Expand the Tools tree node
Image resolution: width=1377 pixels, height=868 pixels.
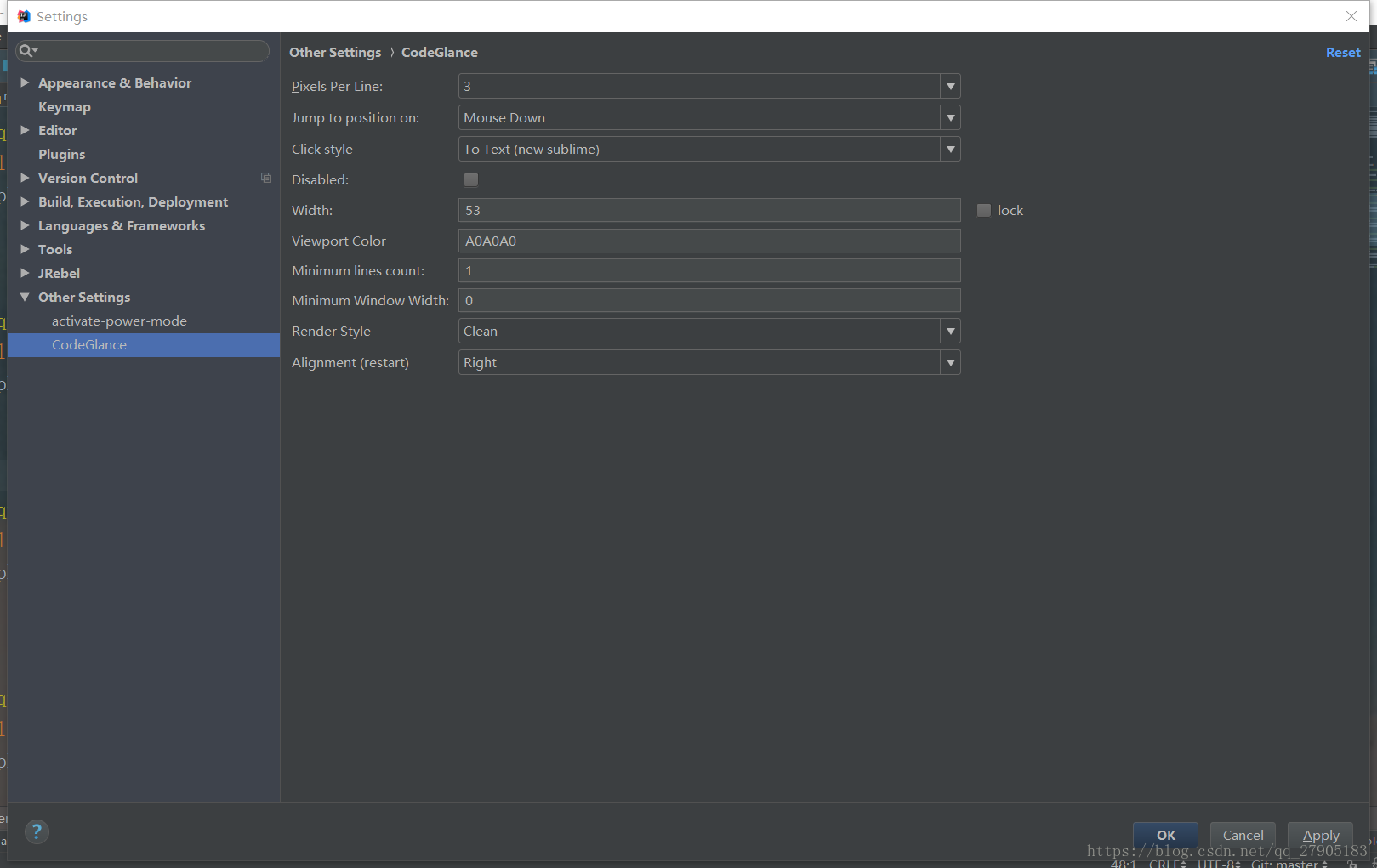pyautogui.click(x=25, y=249)
